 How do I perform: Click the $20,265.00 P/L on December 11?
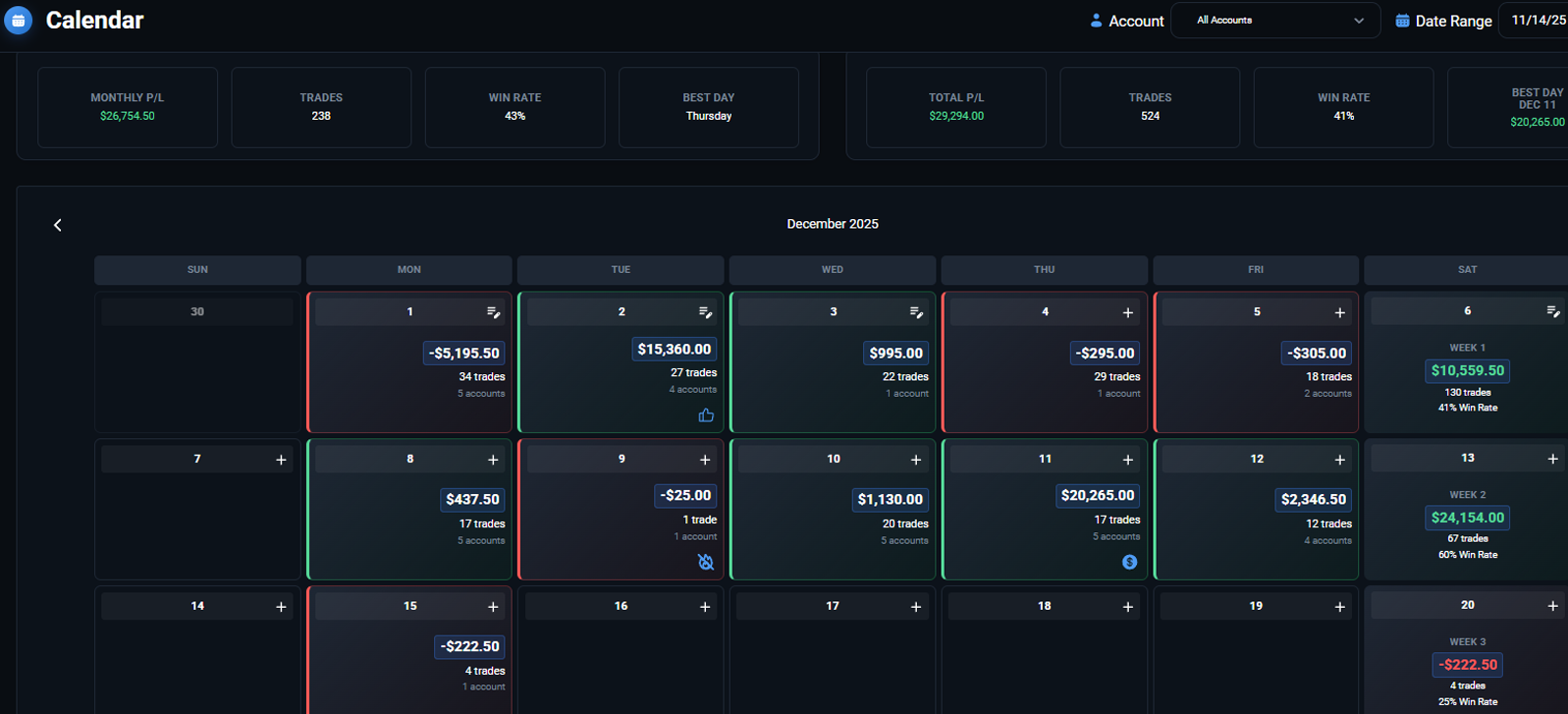[x=1098, y=496]
